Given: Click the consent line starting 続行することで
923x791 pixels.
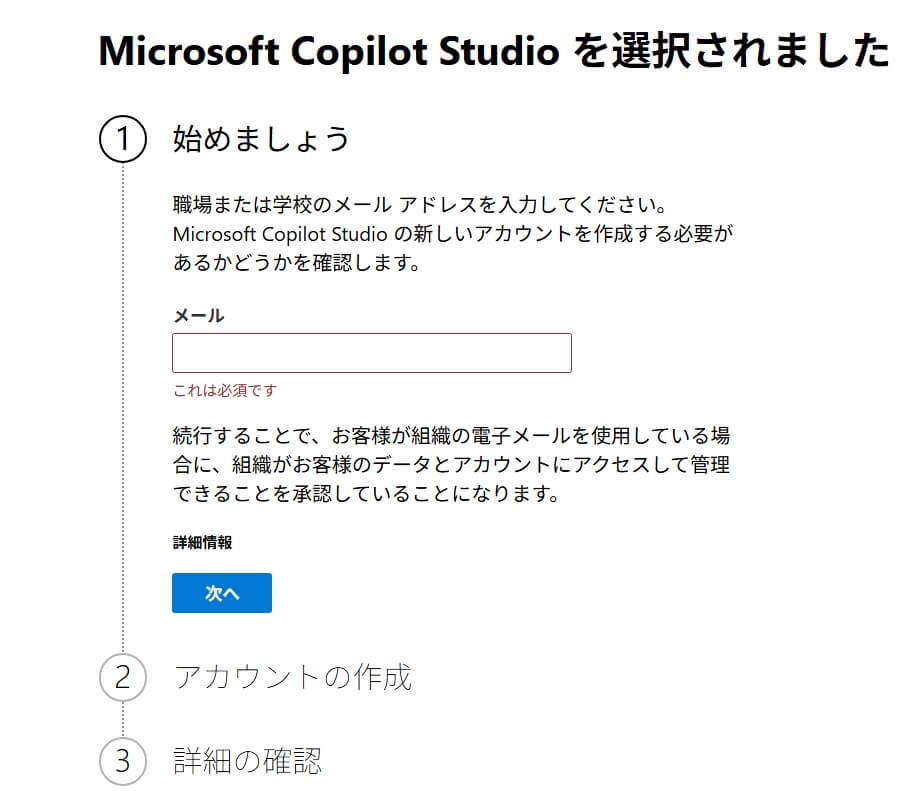Looking at the screenshot, I should pyautogui.click(x=451, y=436).
